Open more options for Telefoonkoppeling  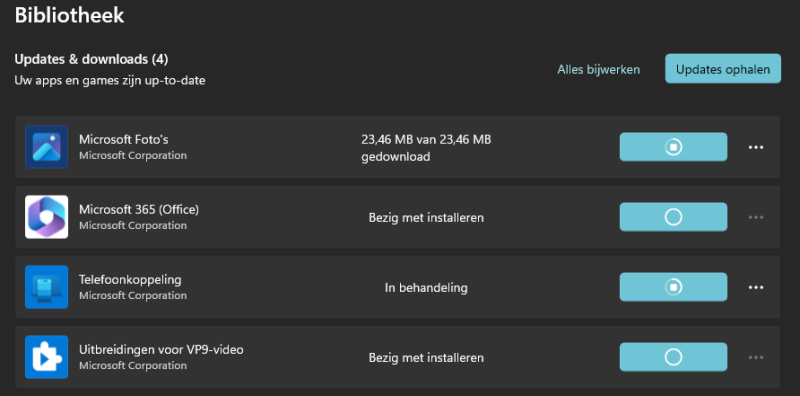coord(756,287)
